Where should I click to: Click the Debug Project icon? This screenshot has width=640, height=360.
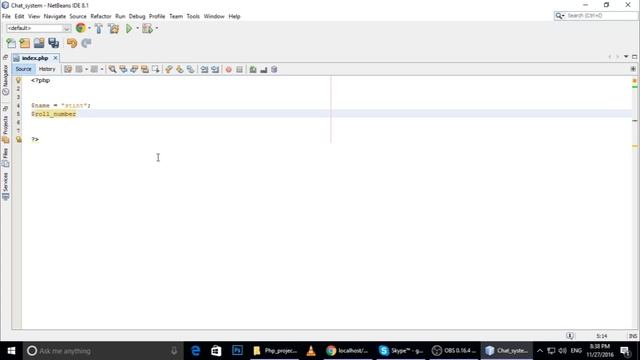pos(147,28)
